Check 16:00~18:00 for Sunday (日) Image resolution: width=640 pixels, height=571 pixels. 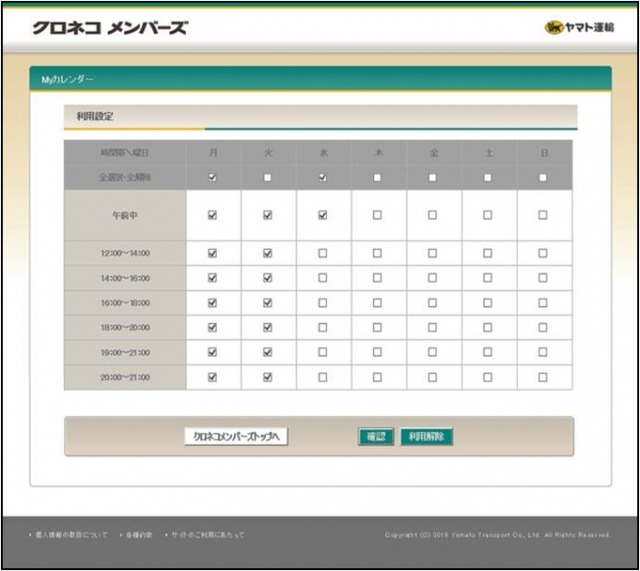click(x=542, y=303)
